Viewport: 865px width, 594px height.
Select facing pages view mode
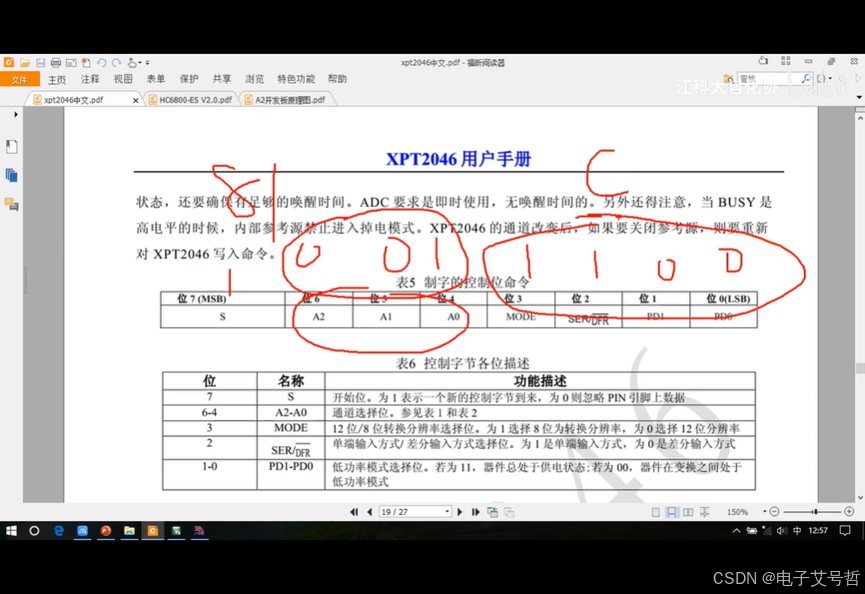tap(688, 512)
